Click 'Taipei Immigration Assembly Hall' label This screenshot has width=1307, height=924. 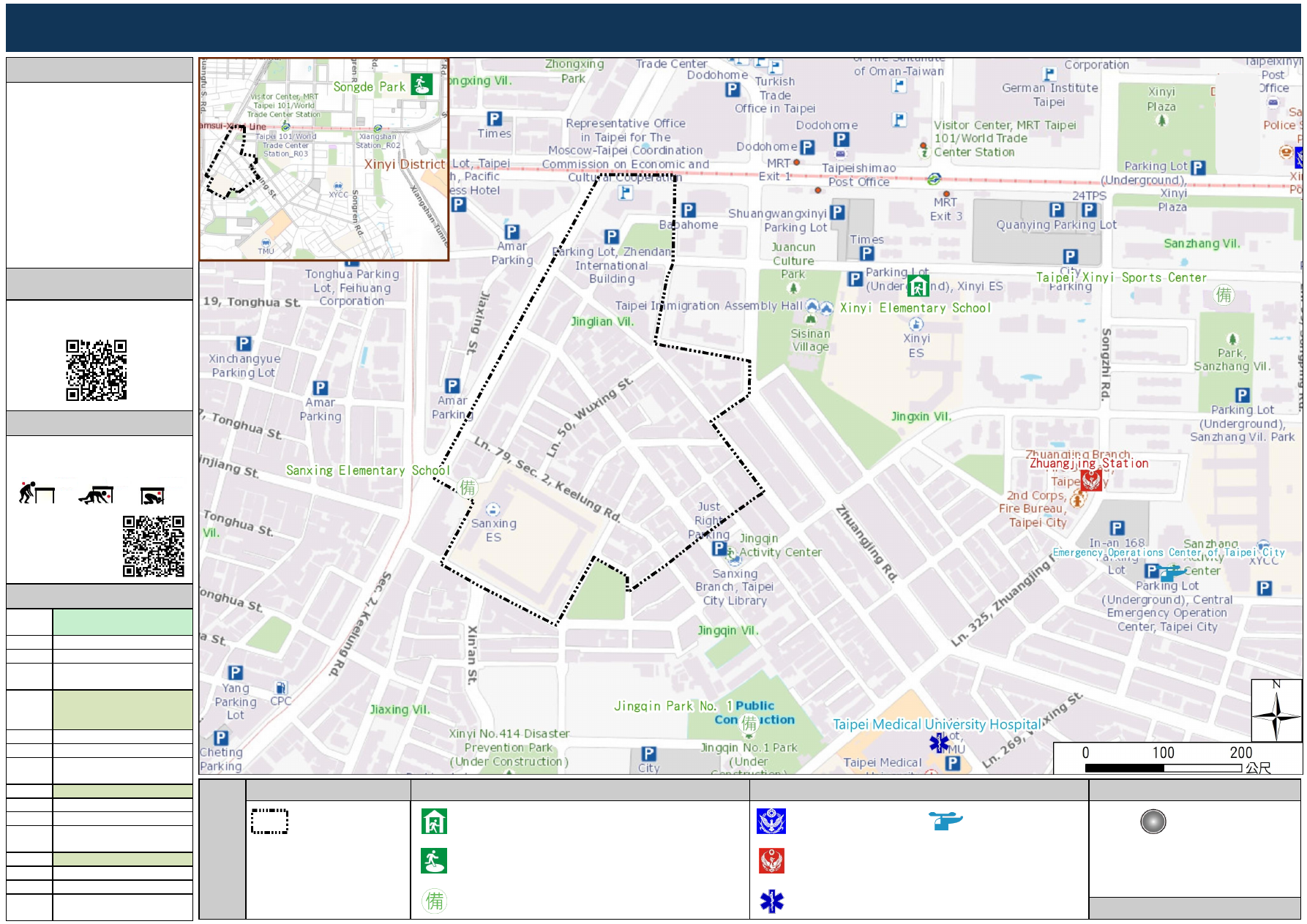click(x=708, y=305)
